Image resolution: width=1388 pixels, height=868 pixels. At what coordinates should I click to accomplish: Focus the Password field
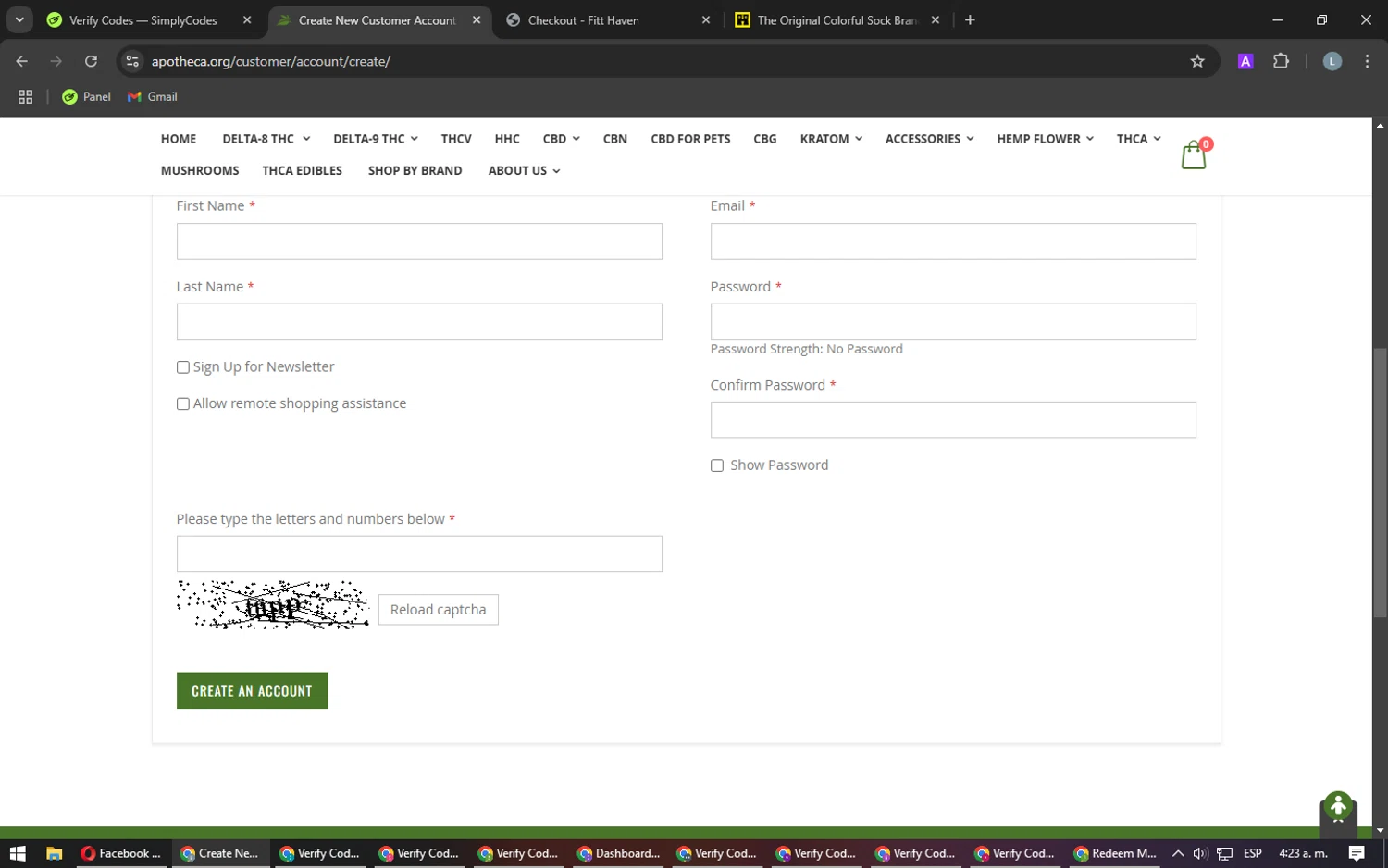(x=953, y=321)
